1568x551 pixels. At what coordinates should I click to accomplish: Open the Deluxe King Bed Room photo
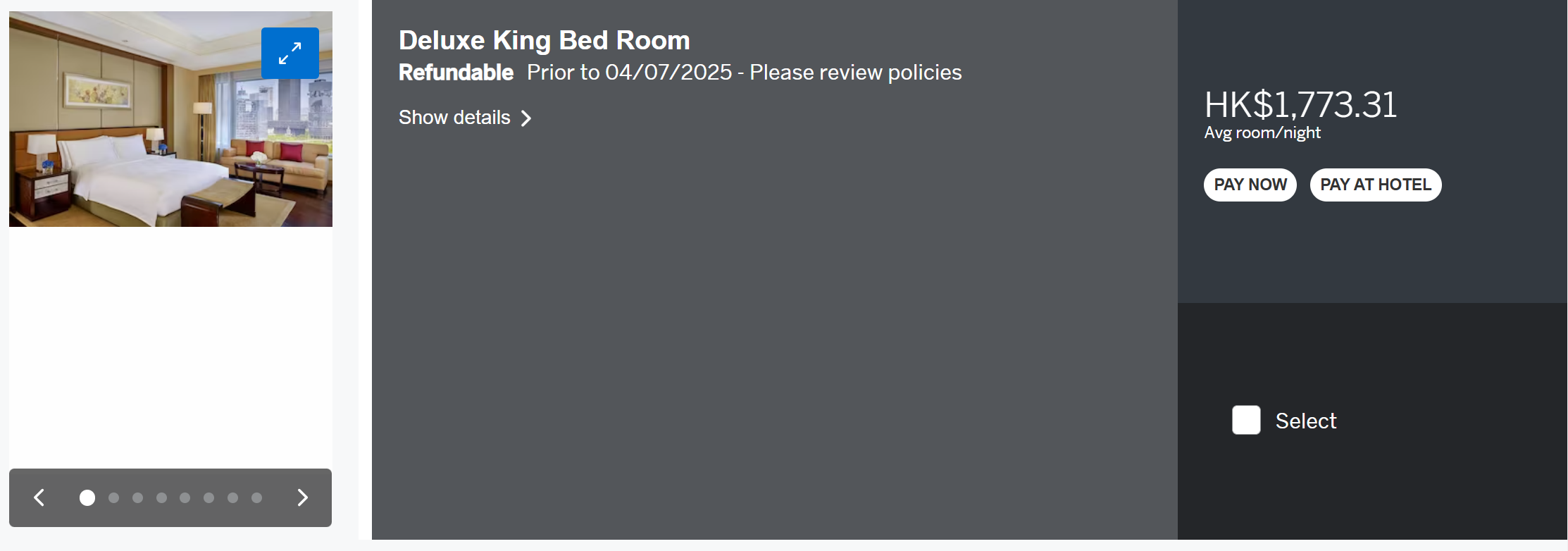tap(170, 119)
